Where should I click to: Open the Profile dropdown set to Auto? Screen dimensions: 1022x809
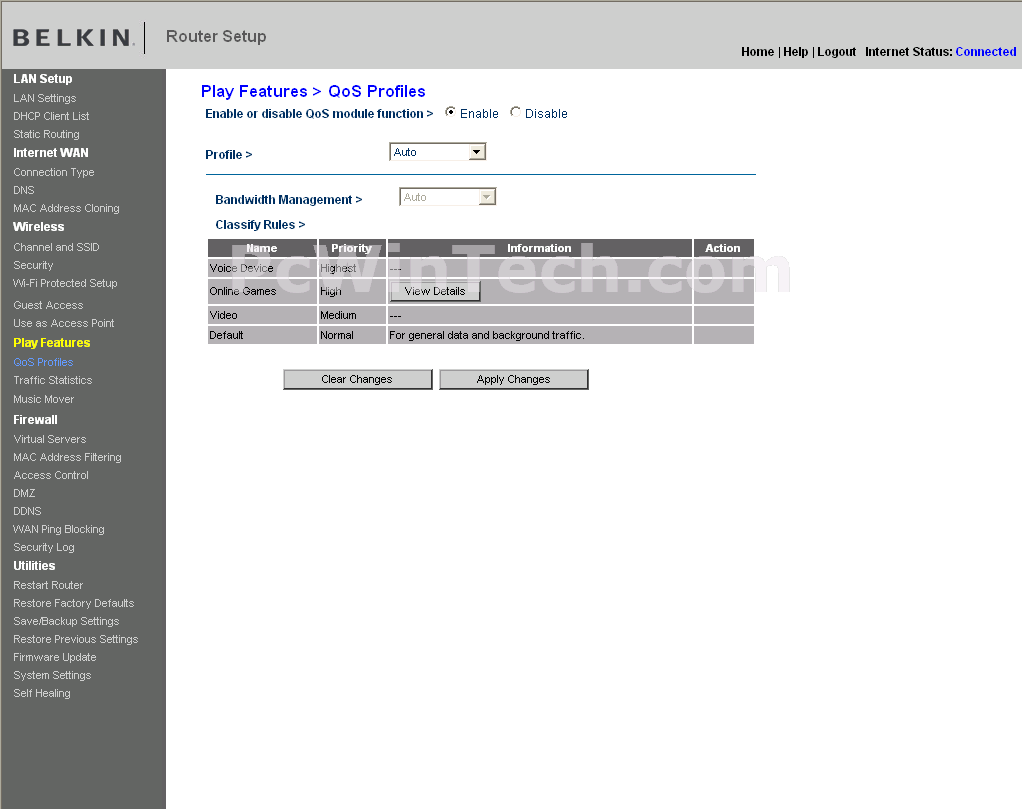coord(437,152)
